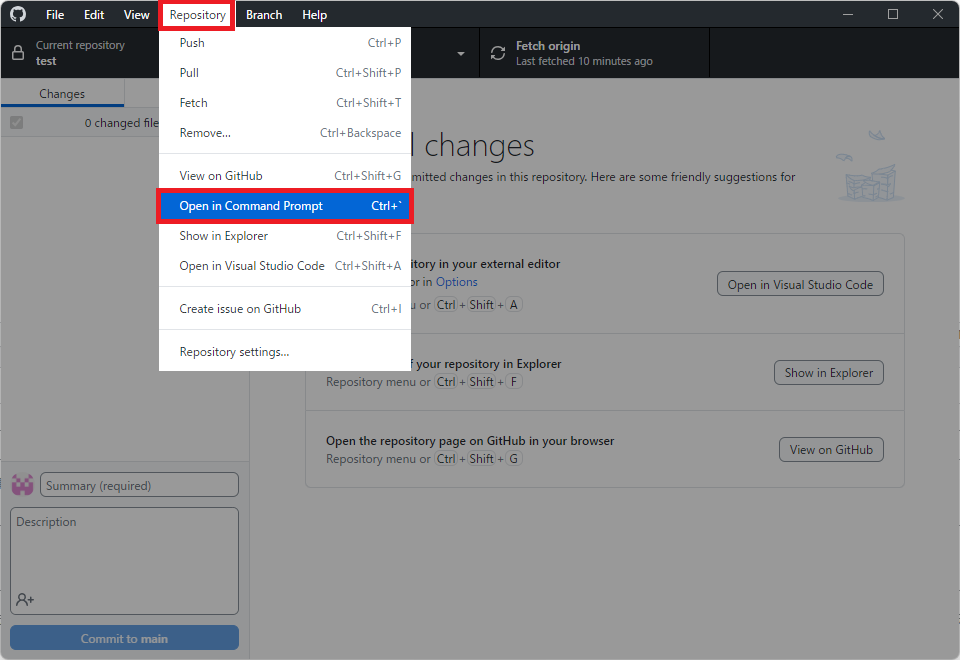960x660 pixels.
Task: Open the File menu
Action: click(x=55, y=15)
